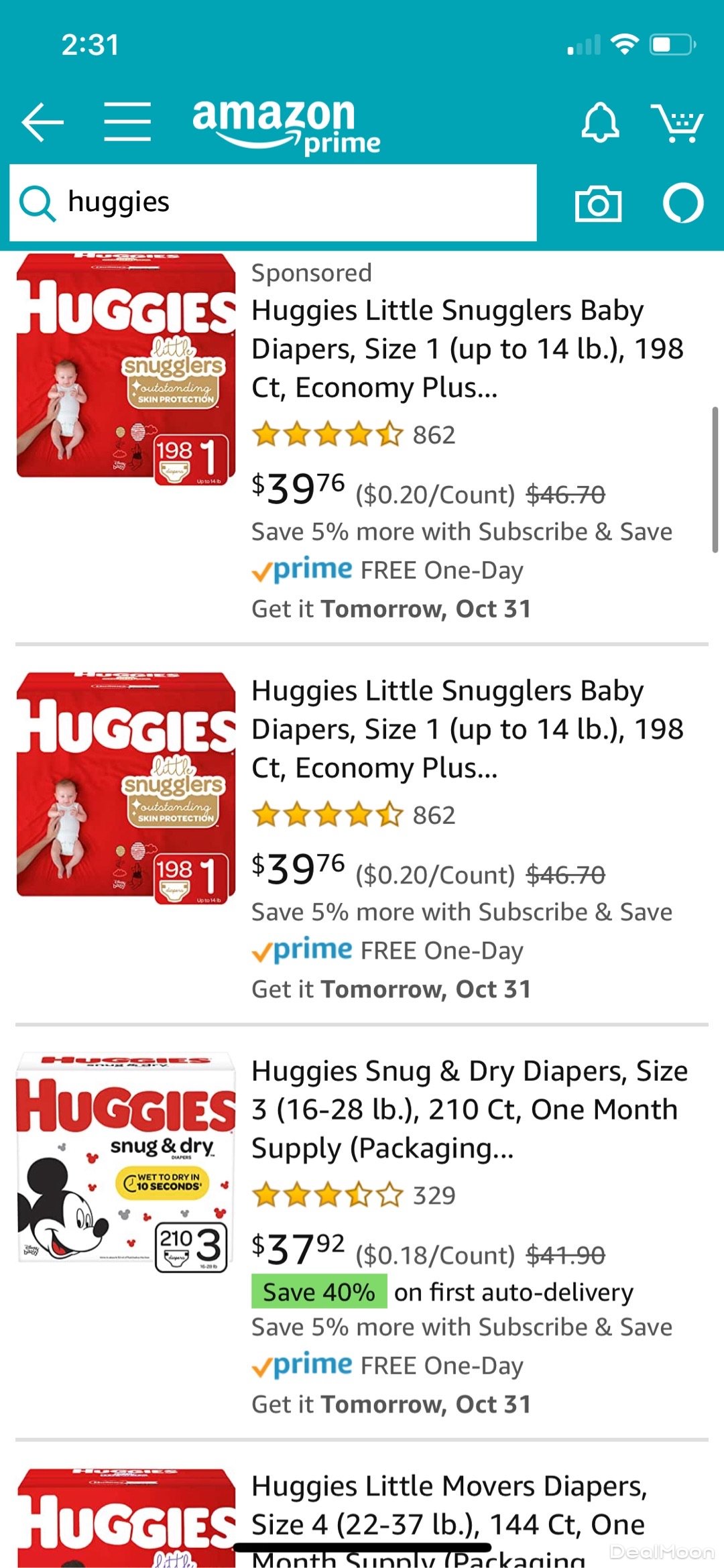
Task: Open the hamburger menu
Action: (127, 122)
